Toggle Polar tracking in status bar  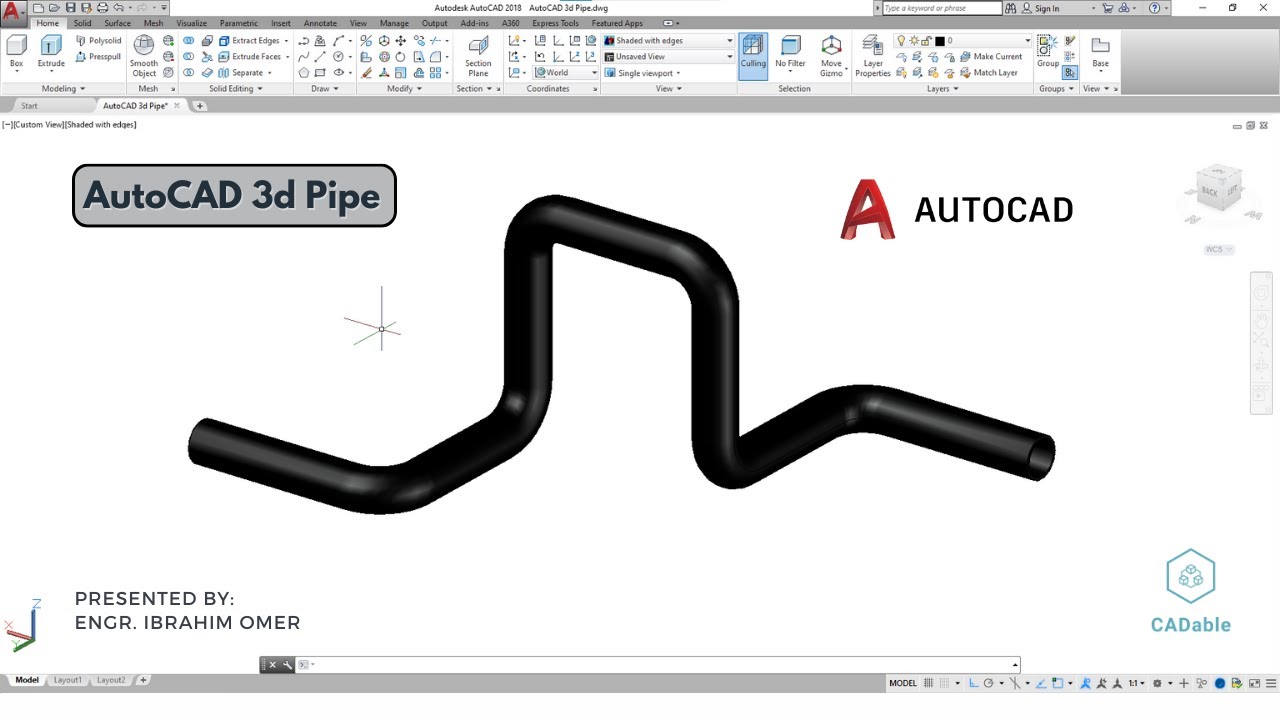(988, 683)
